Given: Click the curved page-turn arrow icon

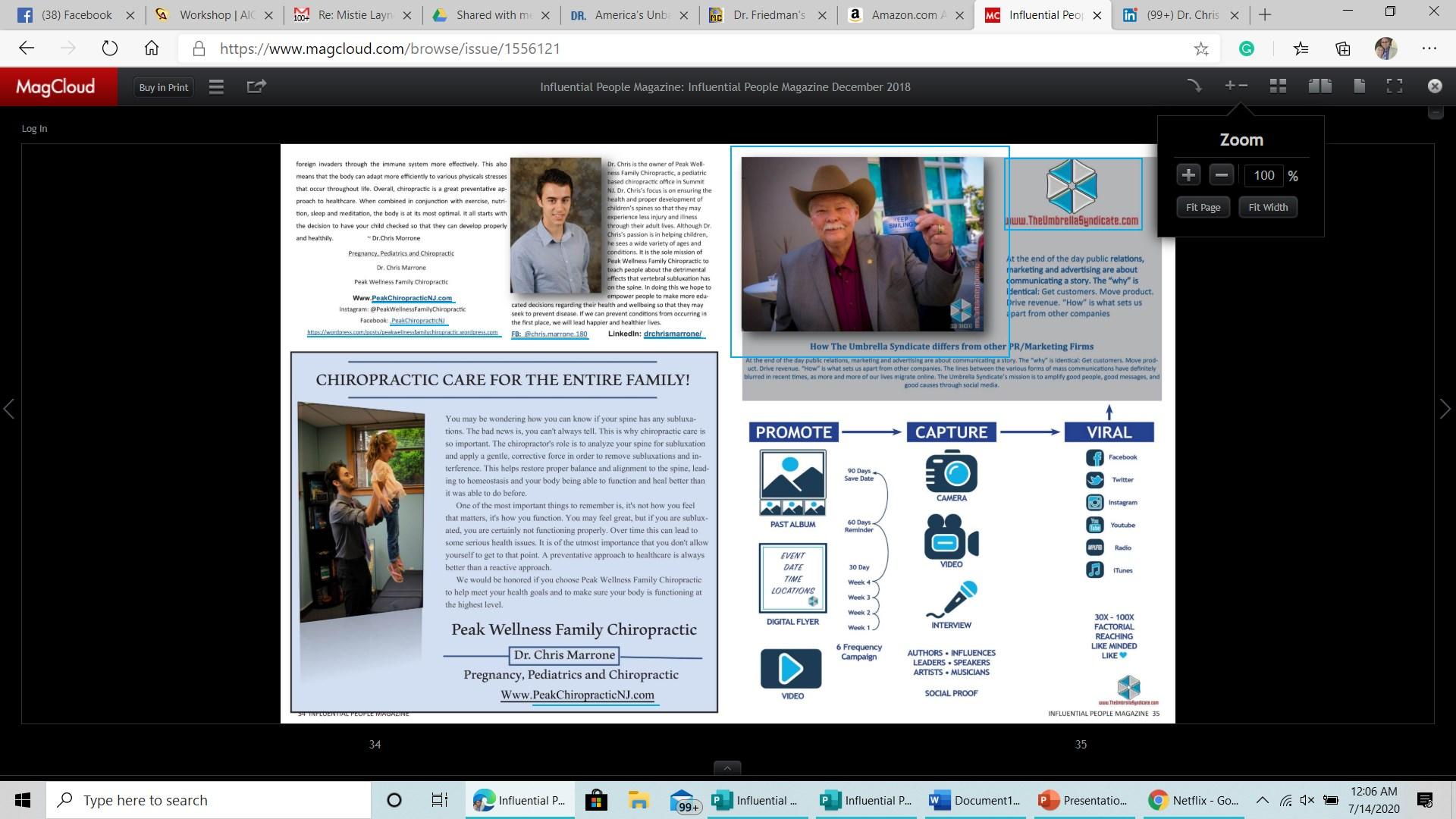Looking at the screenshot, I should [x=1194, y=86].
